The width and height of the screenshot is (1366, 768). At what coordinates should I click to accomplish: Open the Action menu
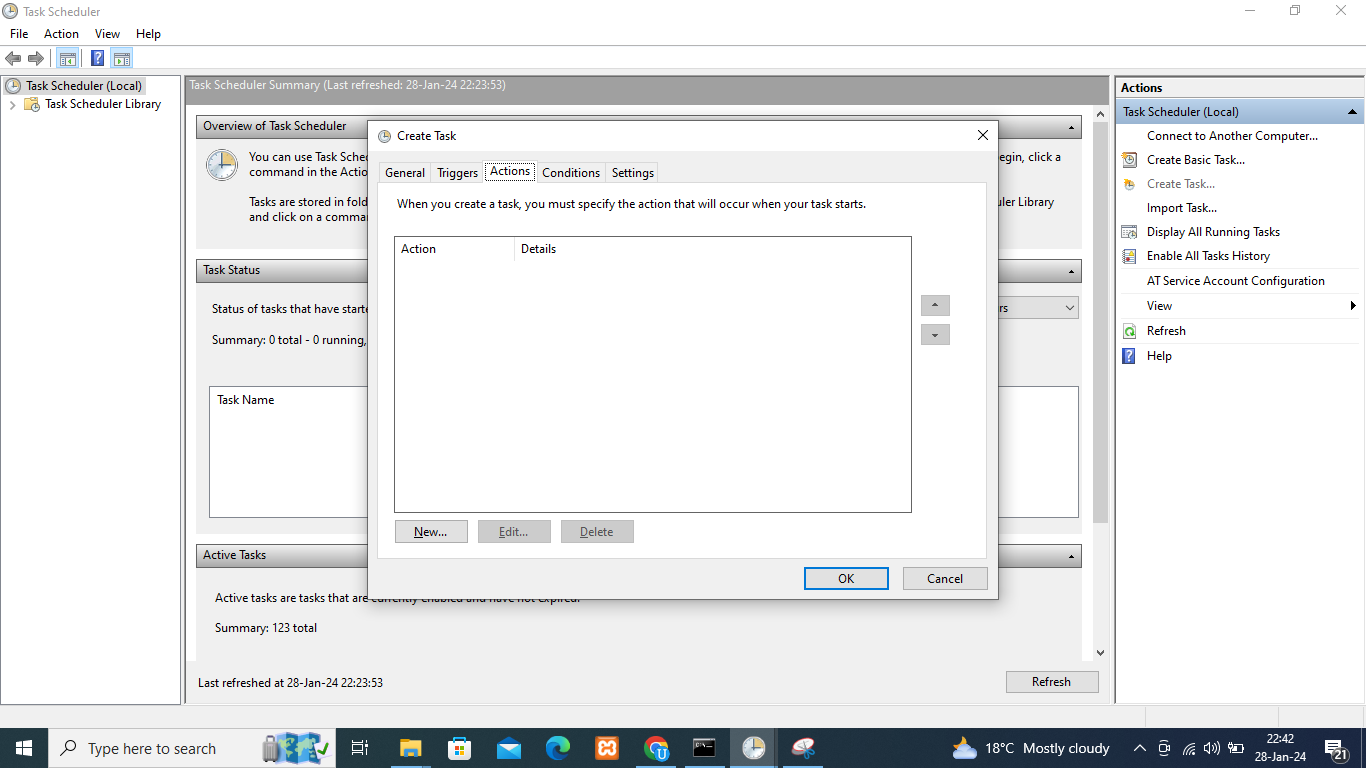[x=61, y=34]
